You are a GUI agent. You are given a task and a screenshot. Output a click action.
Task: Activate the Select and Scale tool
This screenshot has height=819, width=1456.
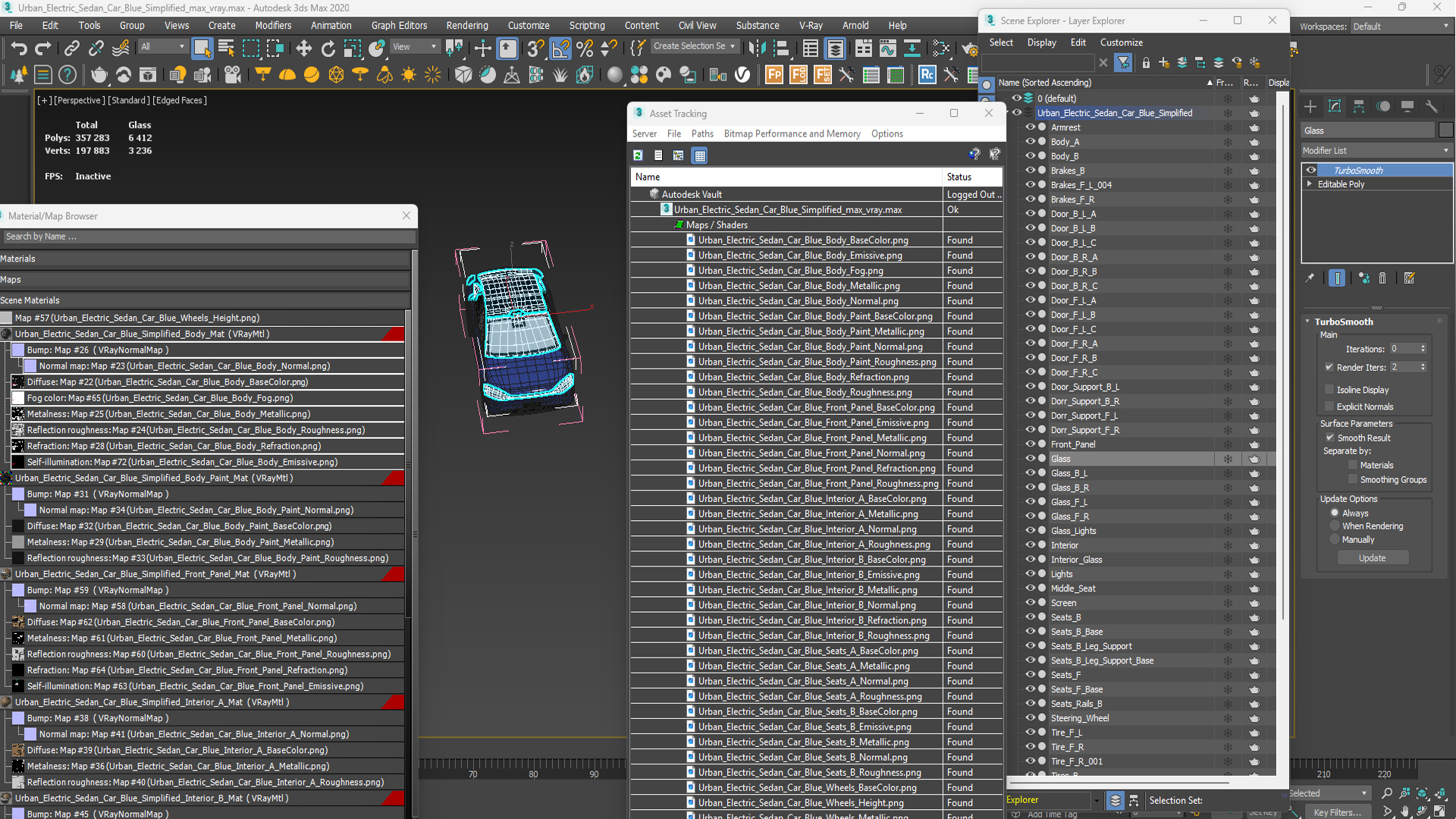(353, 49)
